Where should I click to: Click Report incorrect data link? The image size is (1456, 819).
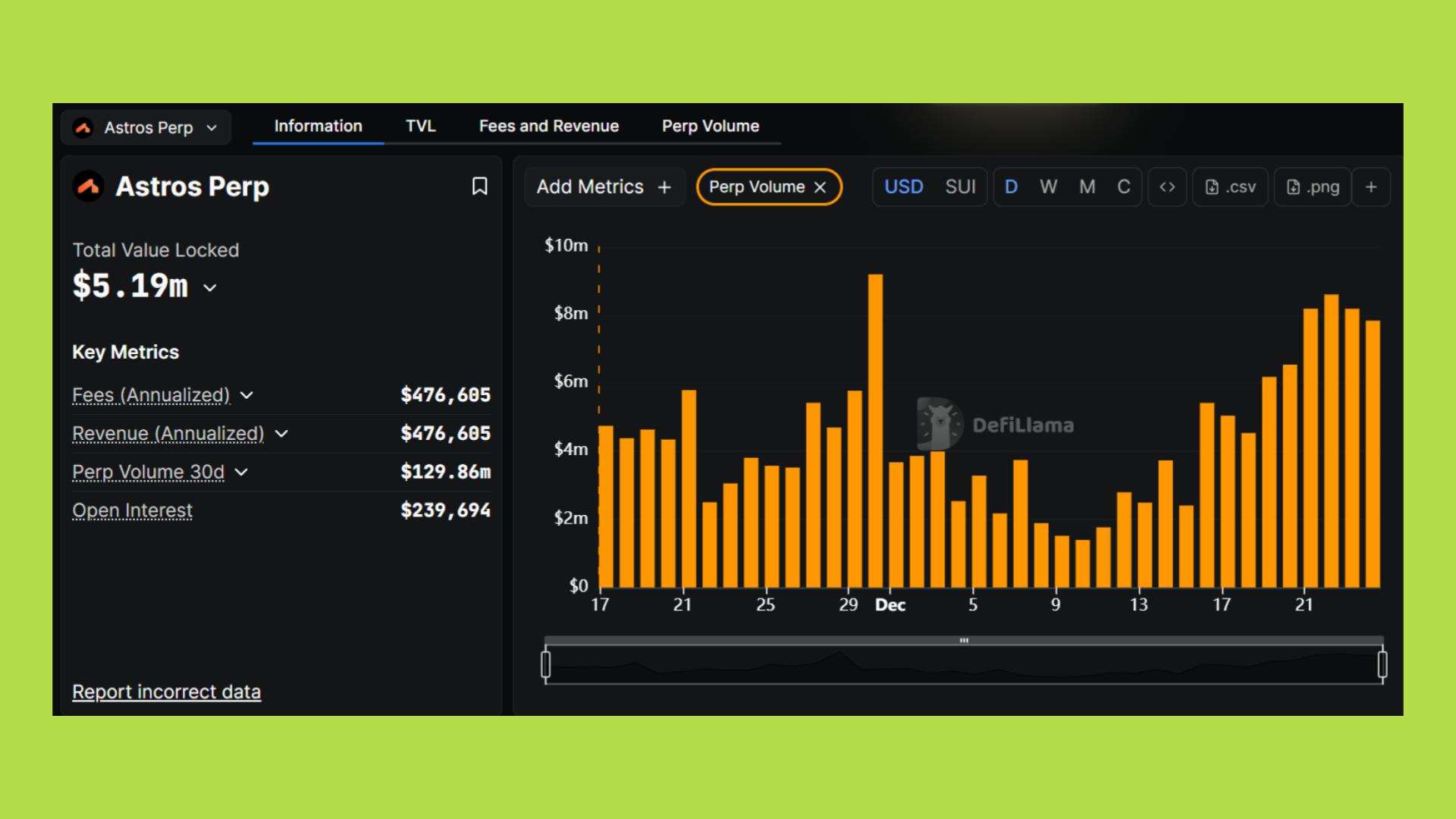(x=166, y=692)
